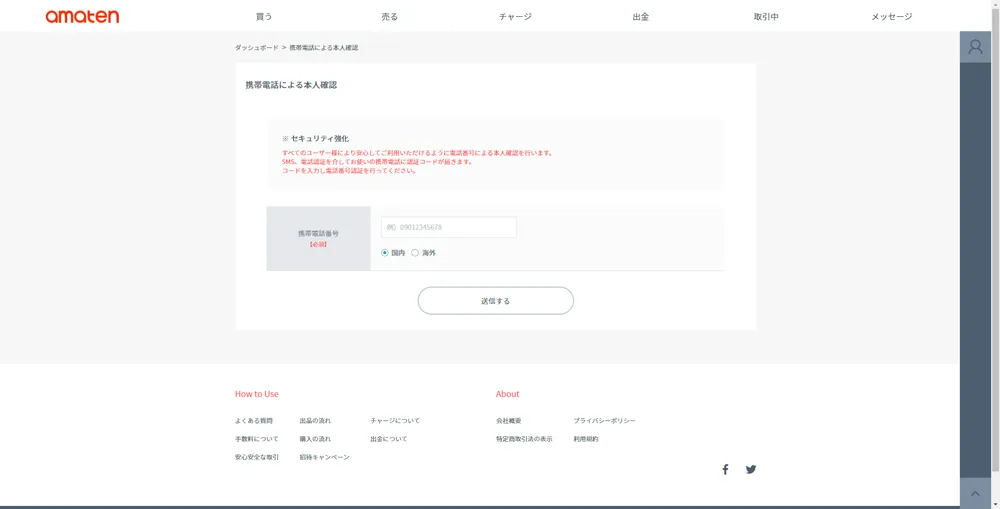Screen dimensions: 1000x509
Task: Open 招待キャンペーン footer link
Action: [325, 457]
